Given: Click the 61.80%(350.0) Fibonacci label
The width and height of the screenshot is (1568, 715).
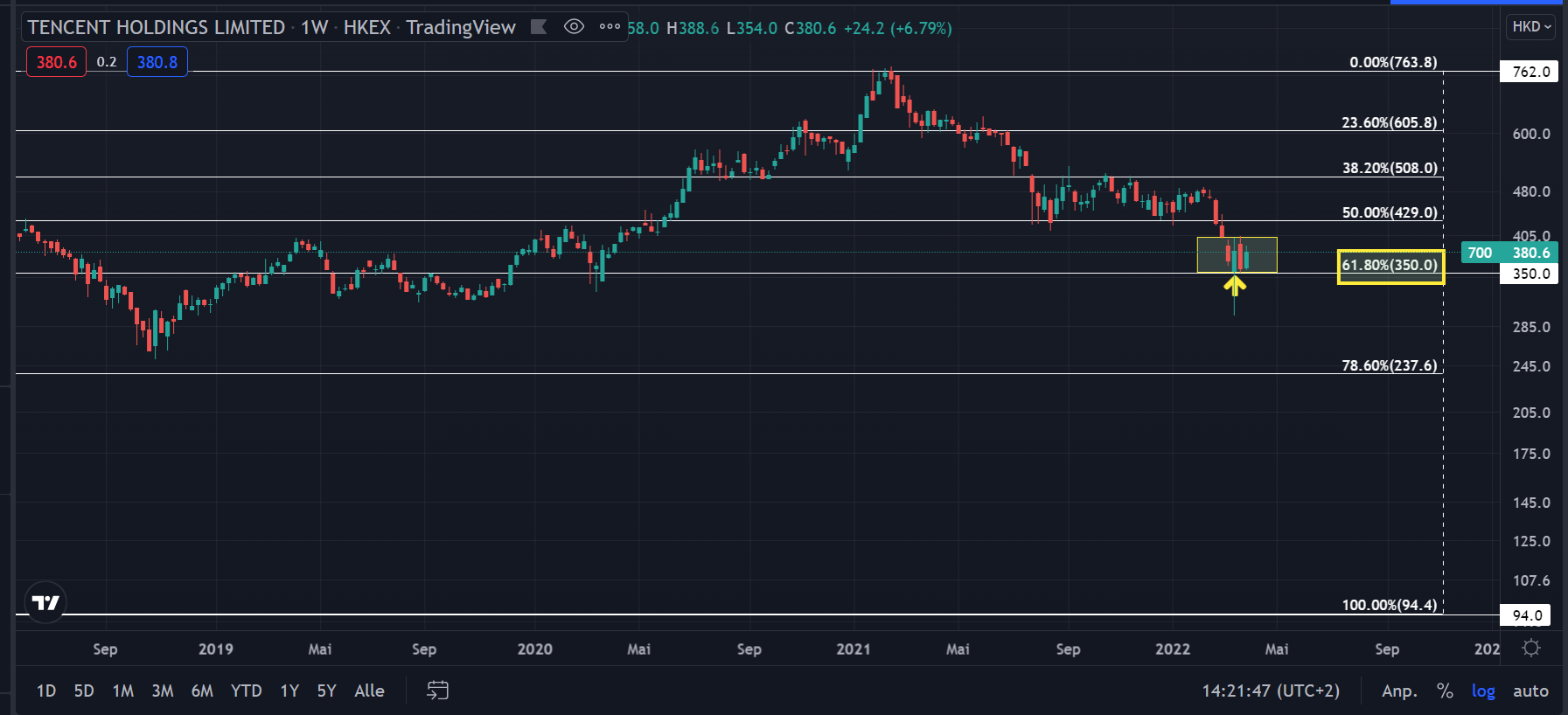Looking at the screenshot, I should [x=1390, y=265].
